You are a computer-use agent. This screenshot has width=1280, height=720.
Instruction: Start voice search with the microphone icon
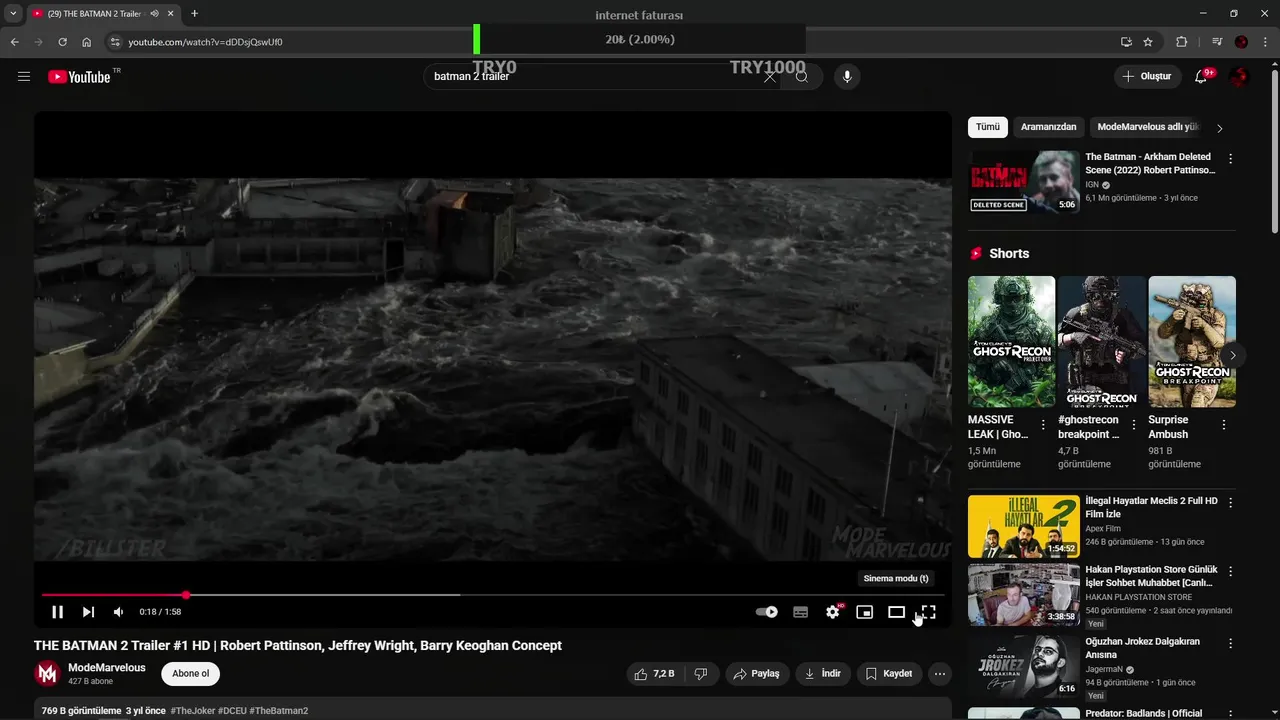(x=847, y=76)
